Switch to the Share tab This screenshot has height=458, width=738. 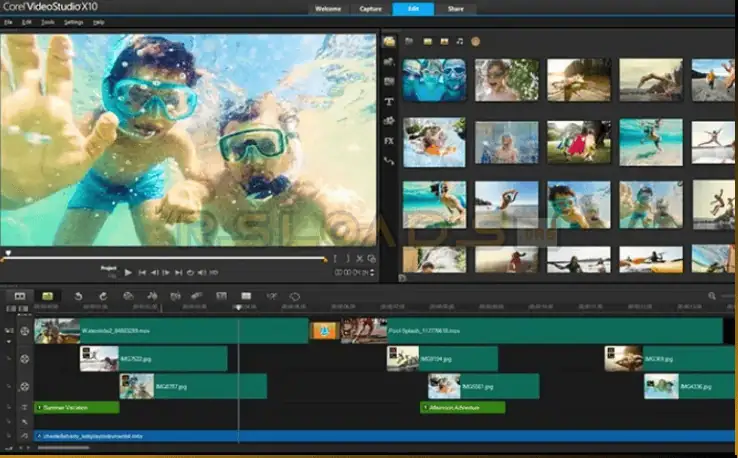(456, 9)
